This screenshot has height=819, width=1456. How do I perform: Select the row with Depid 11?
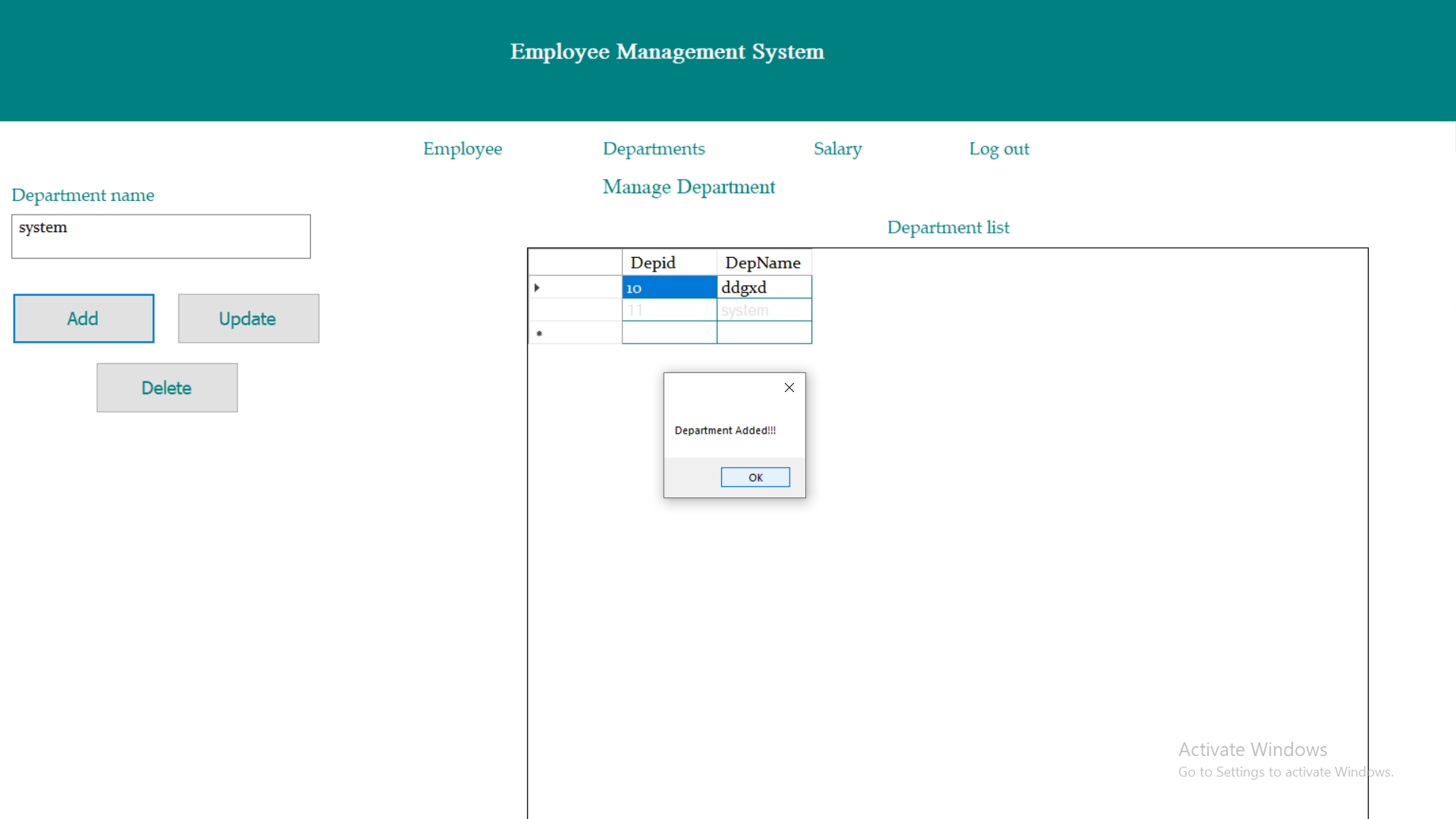[668, 309]
